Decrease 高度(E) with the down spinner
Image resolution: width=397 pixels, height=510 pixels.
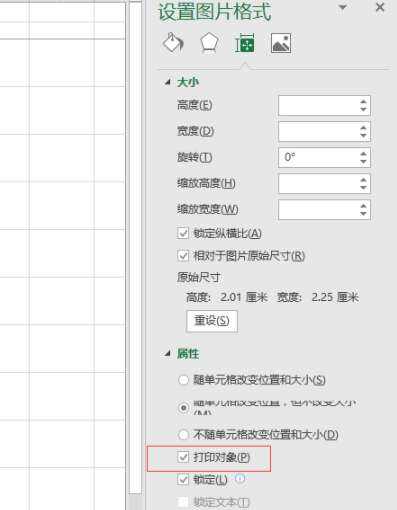[x=363, y=110]
